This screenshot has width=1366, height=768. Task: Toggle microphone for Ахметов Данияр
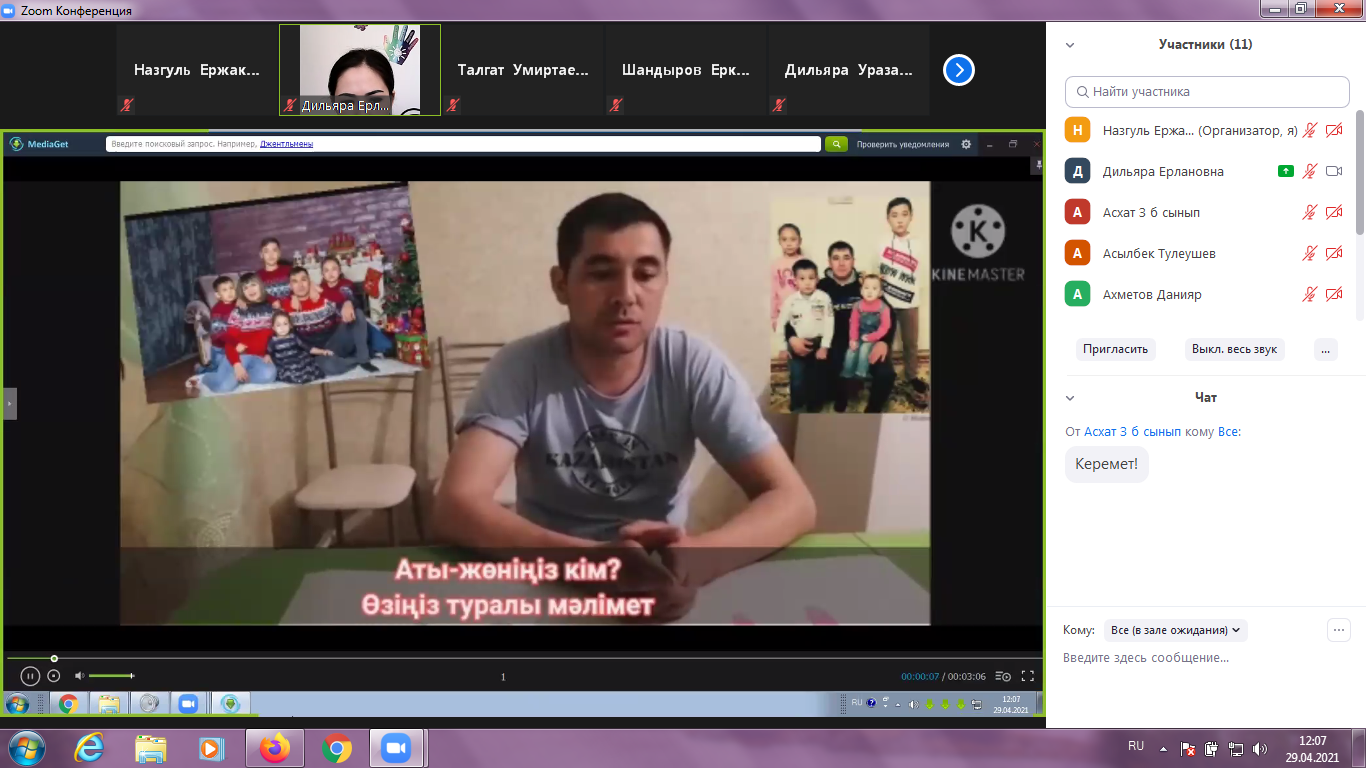click(1309, 294)
